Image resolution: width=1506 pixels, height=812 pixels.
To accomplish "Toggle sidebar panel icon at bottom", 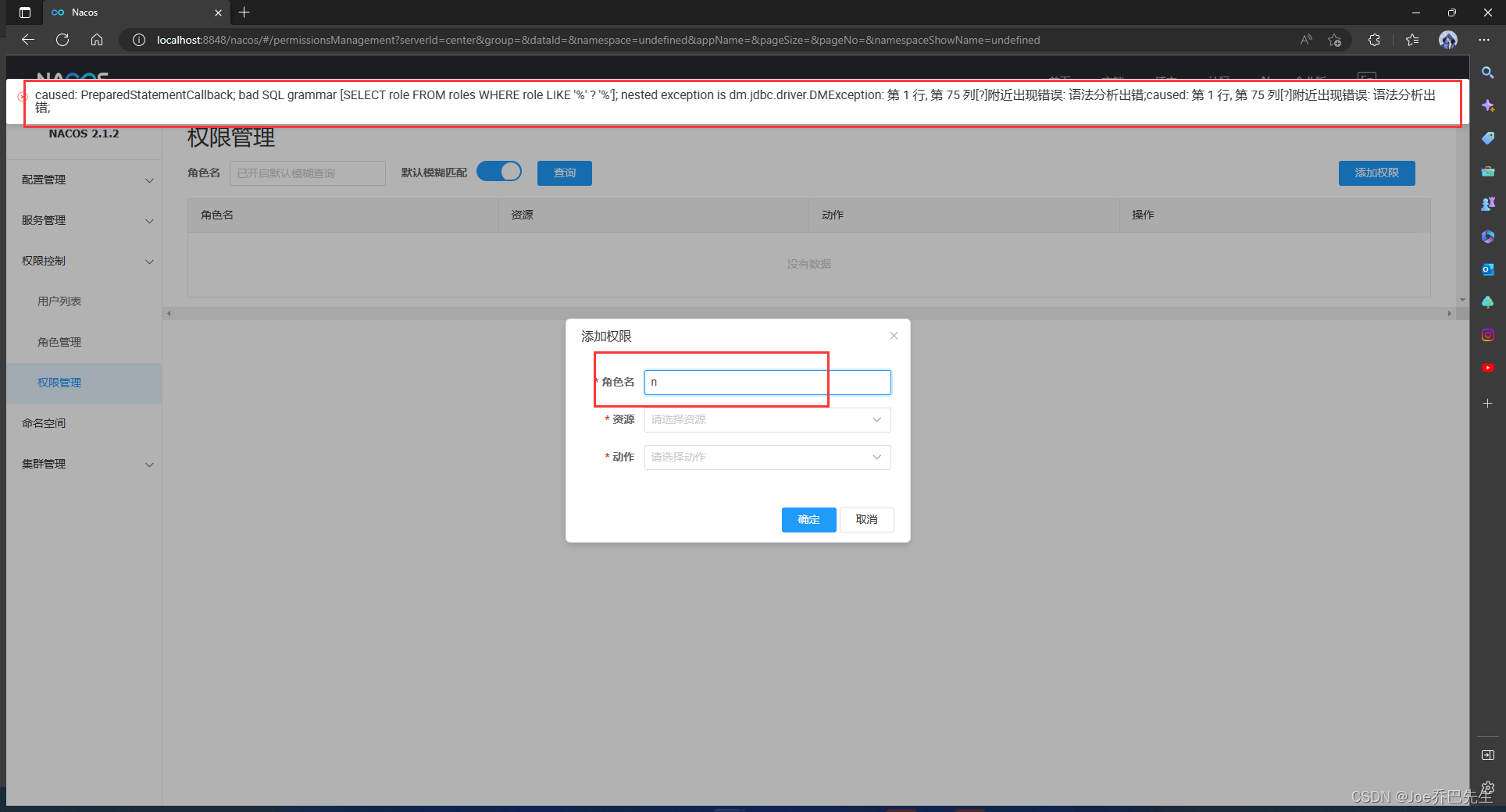I will tap(1488, 755).
